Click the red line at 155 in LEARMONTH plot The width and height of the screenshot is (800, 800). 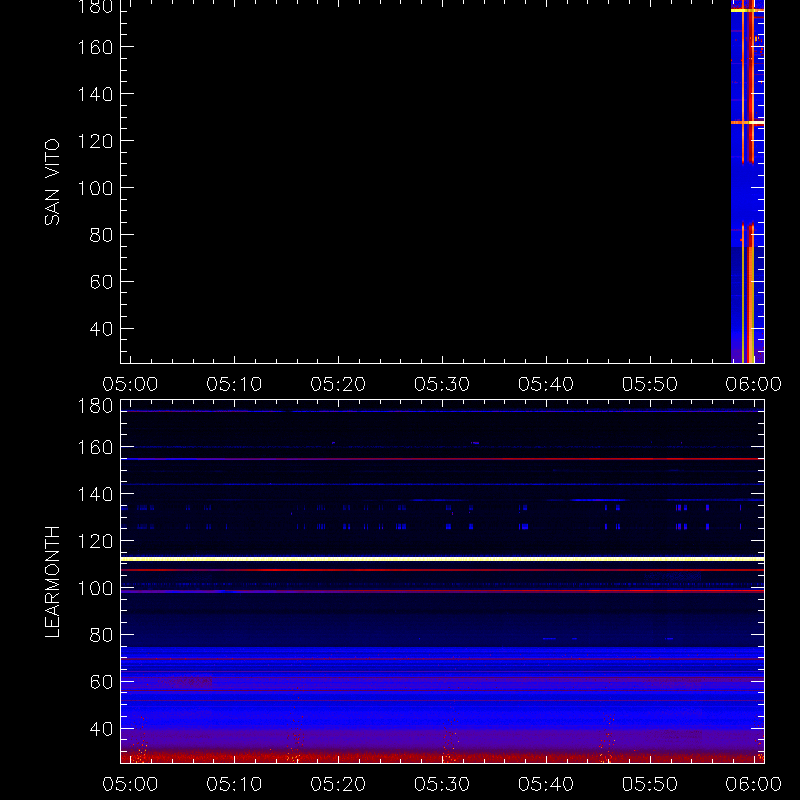click(x=442, y=459)
